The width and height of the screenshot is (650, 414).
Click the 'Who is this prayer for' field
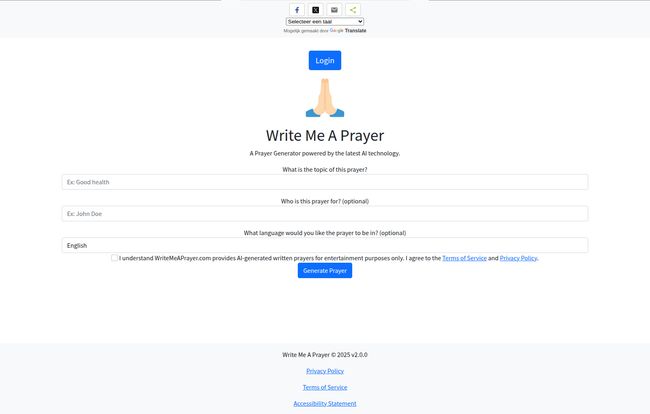coord(325,214)
